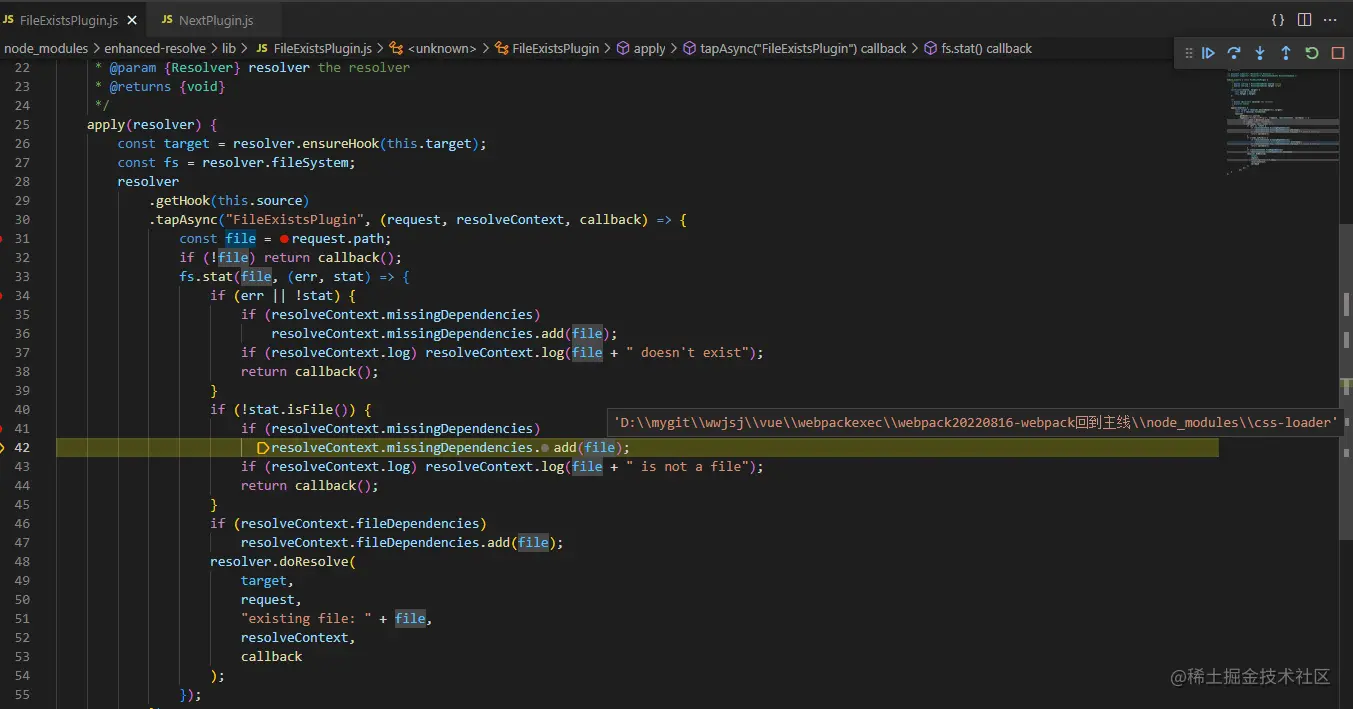Click 'resolveContext,' on line 52

click(x=299, y=638)
